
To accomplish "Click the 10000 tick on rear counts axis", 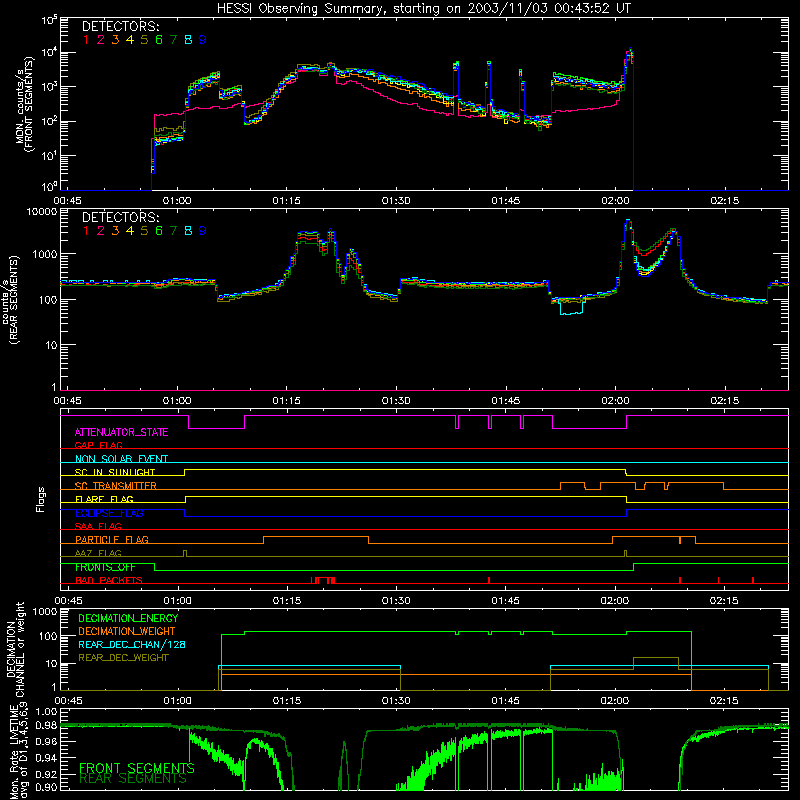I will point(42,212).
